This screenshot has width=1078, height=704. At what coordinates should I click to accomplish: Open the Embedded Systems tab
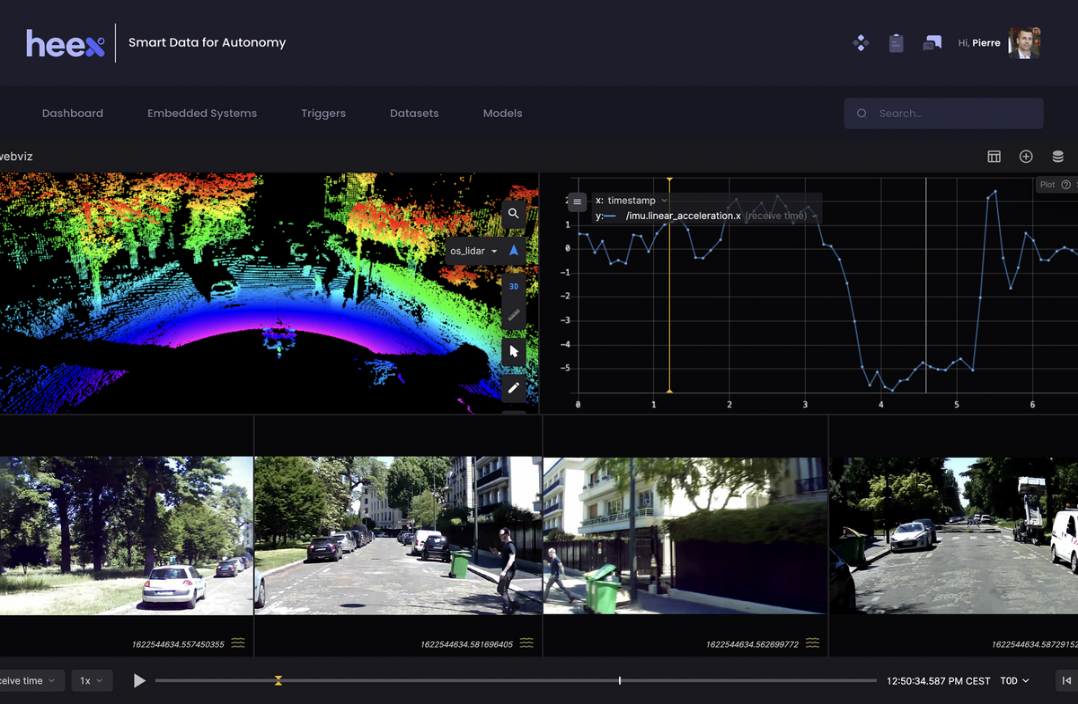coord(202,113)
